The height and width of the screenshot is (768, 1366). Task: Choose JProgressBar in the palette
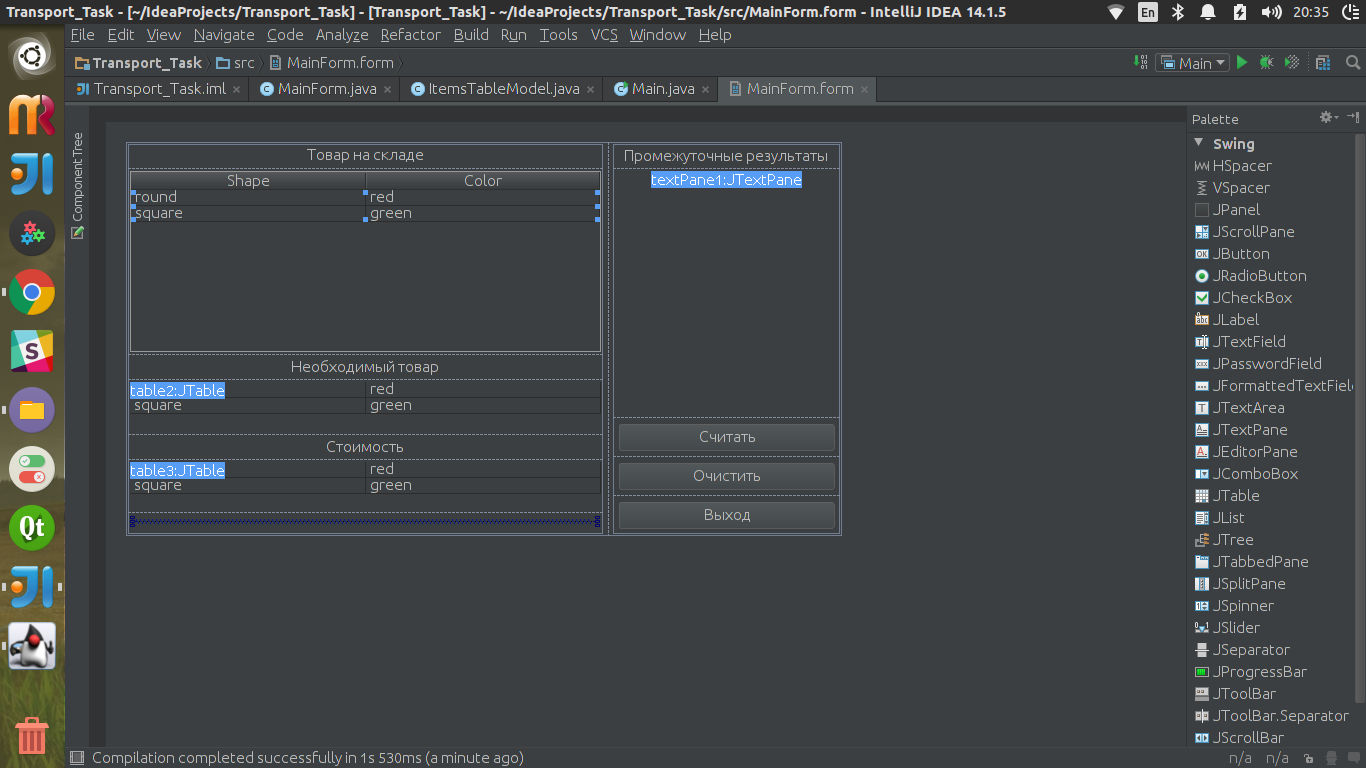coord(1251,672)
